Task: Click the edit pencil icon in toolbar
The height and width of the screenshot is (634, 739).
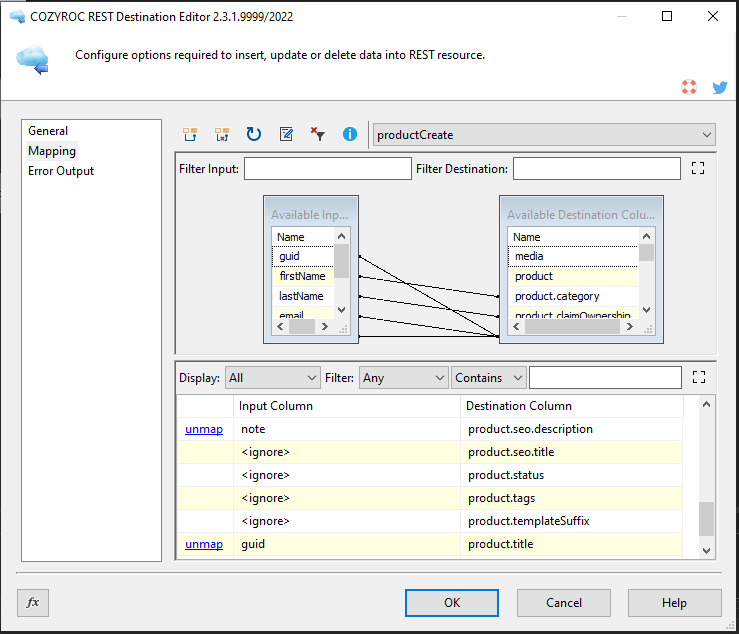Action: tap(286, 134)
